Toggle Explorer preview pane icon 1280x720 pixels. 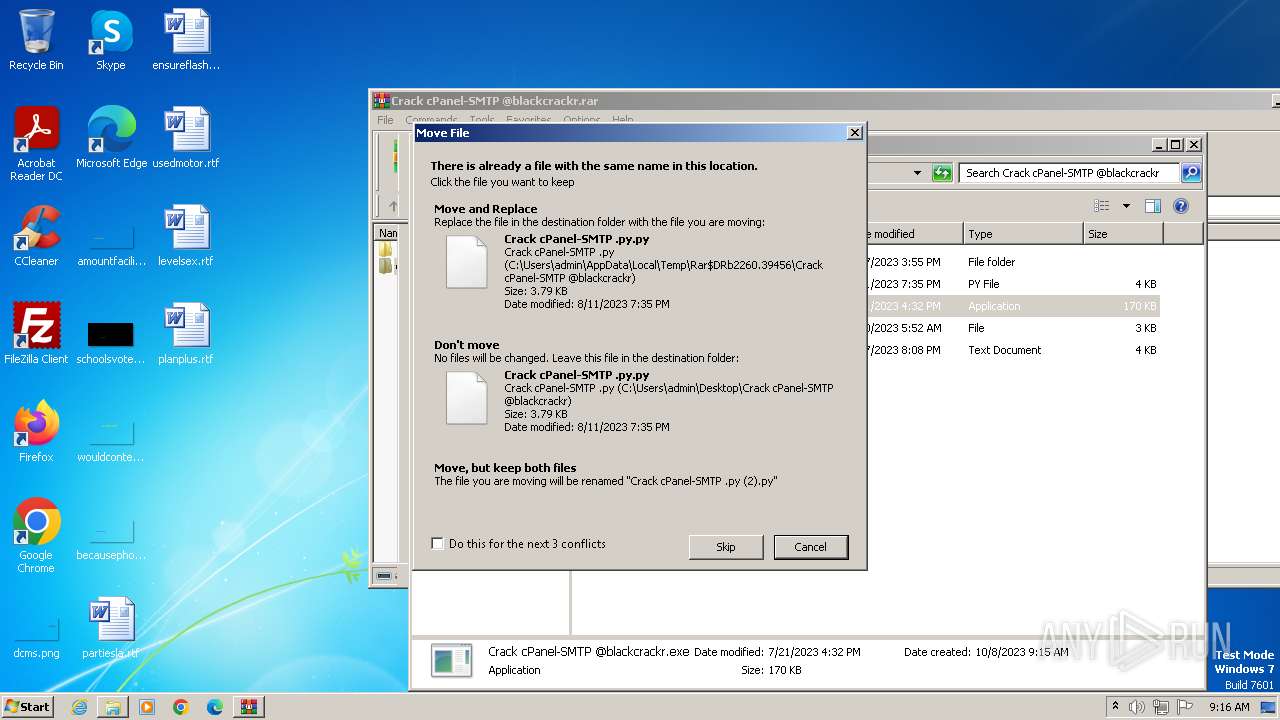[x=1153, y=206]
